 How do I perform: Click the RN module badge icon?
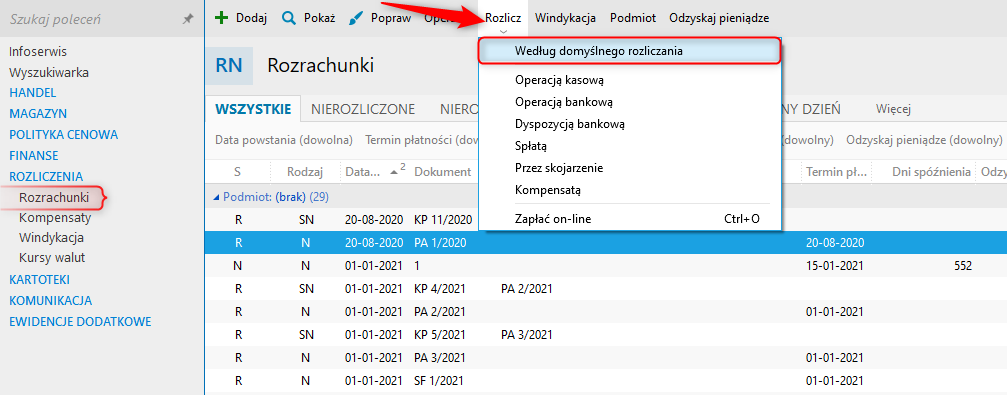point(229,66)
